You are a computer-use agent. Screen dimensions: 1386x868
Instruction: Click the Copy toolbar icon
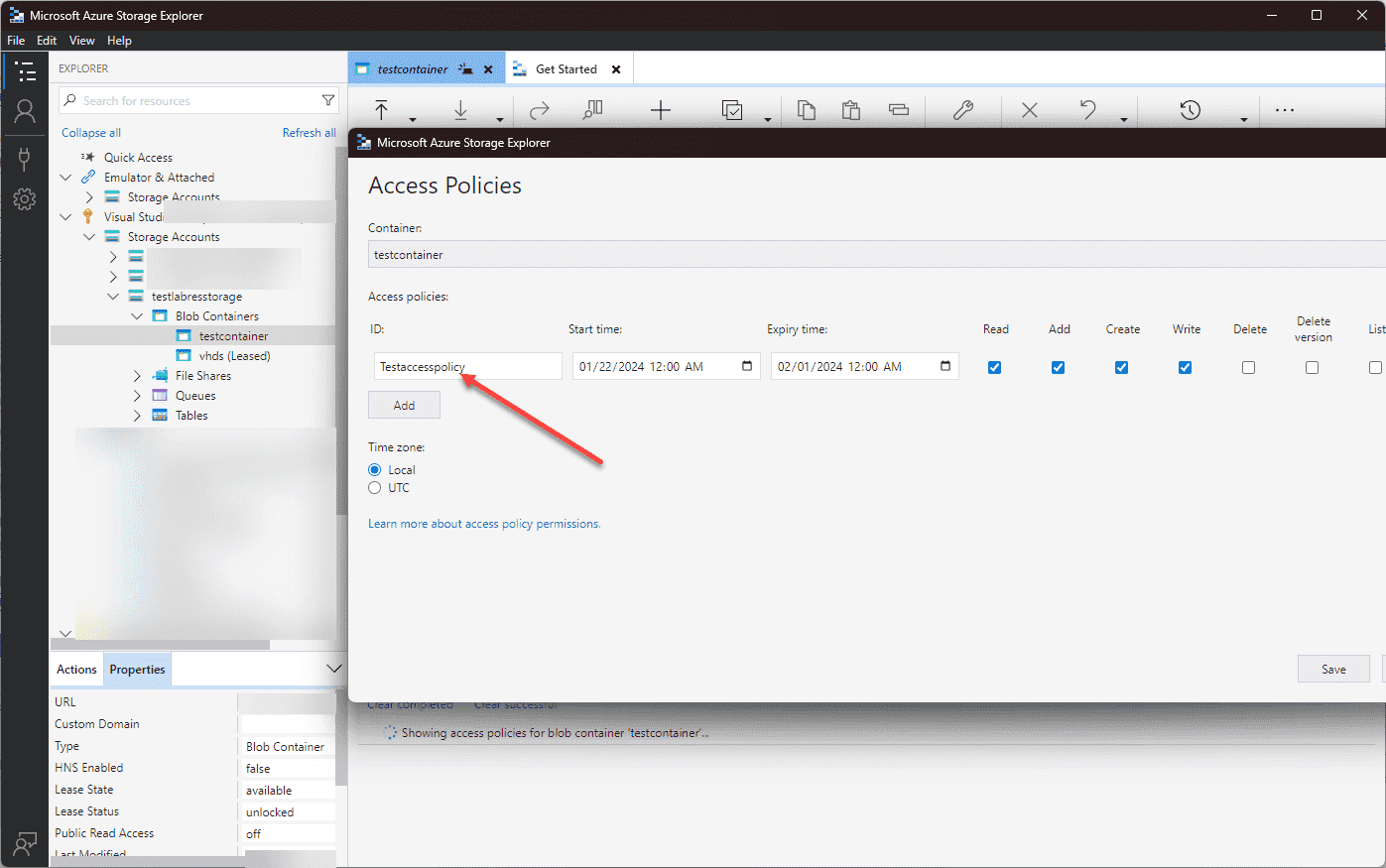pyautogui.click(x=807, y=110)
